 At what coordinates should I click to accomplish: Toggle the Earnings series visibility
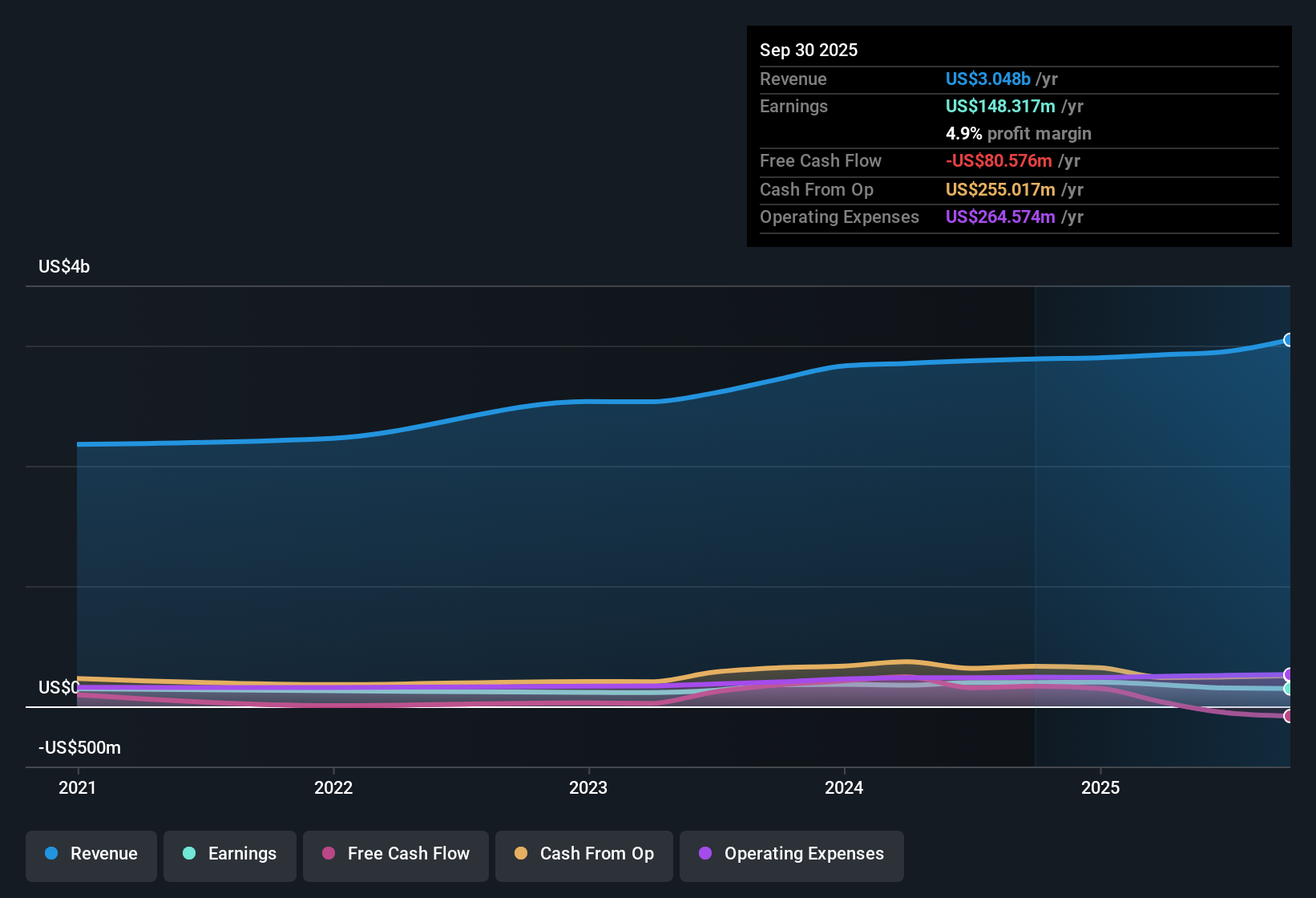229,856
